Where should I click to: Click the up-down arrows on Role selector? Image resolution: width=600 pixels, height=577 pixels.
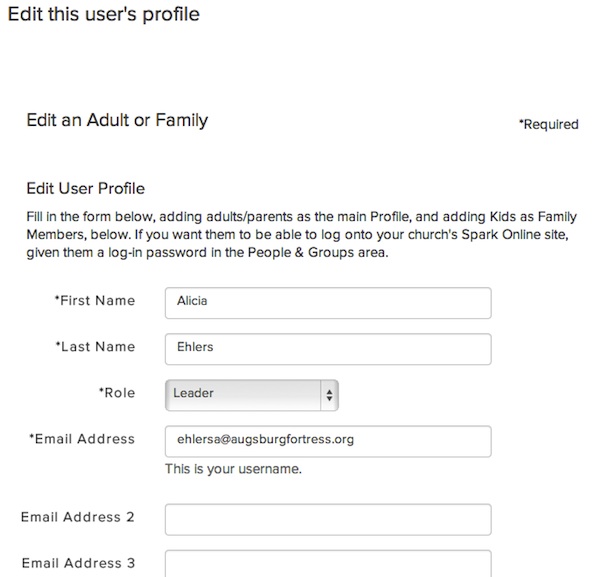pyautogui.click(x=329, y=394)
